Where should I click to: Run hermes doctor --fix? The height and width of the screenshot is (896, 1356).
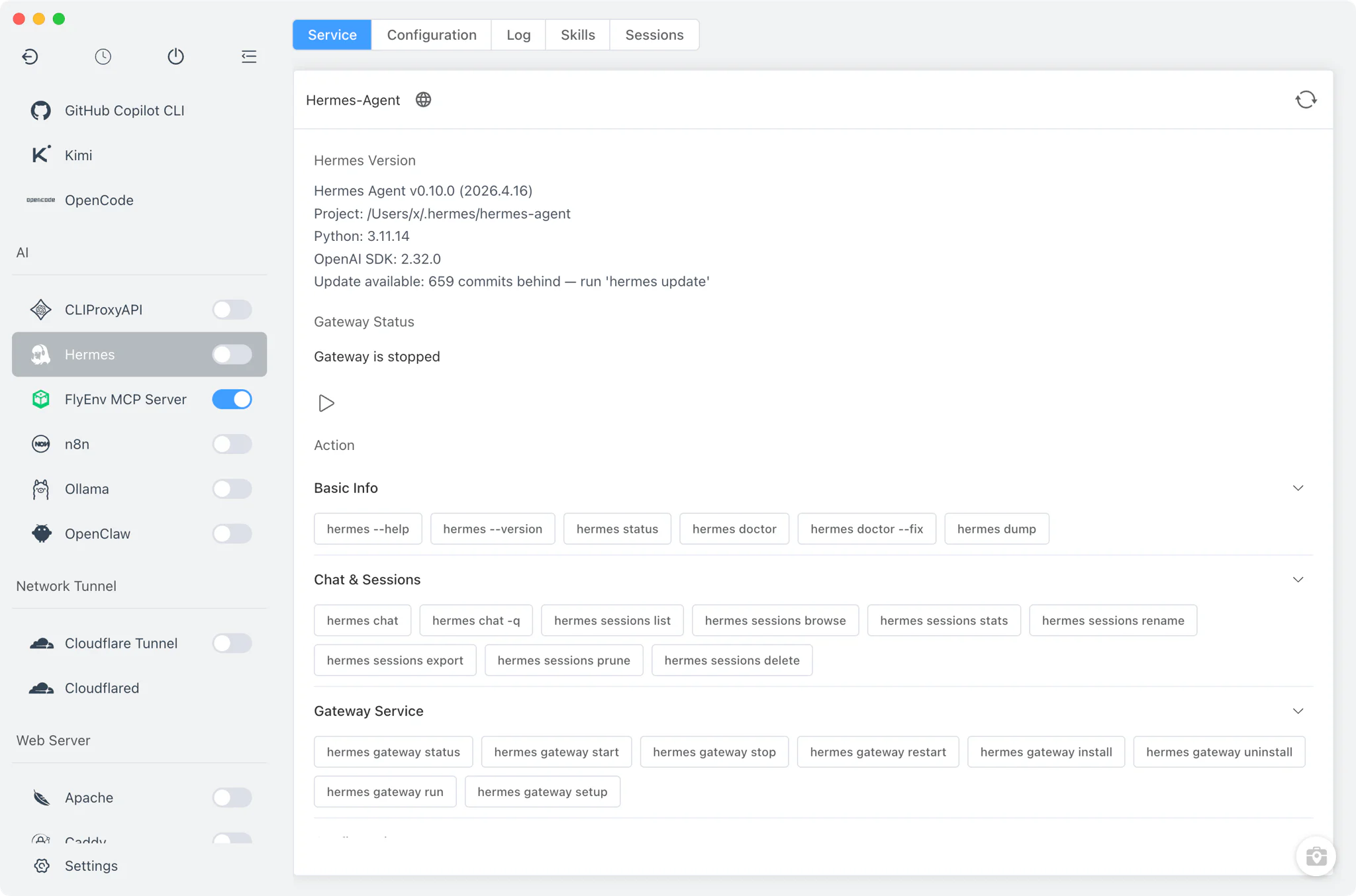867,529
